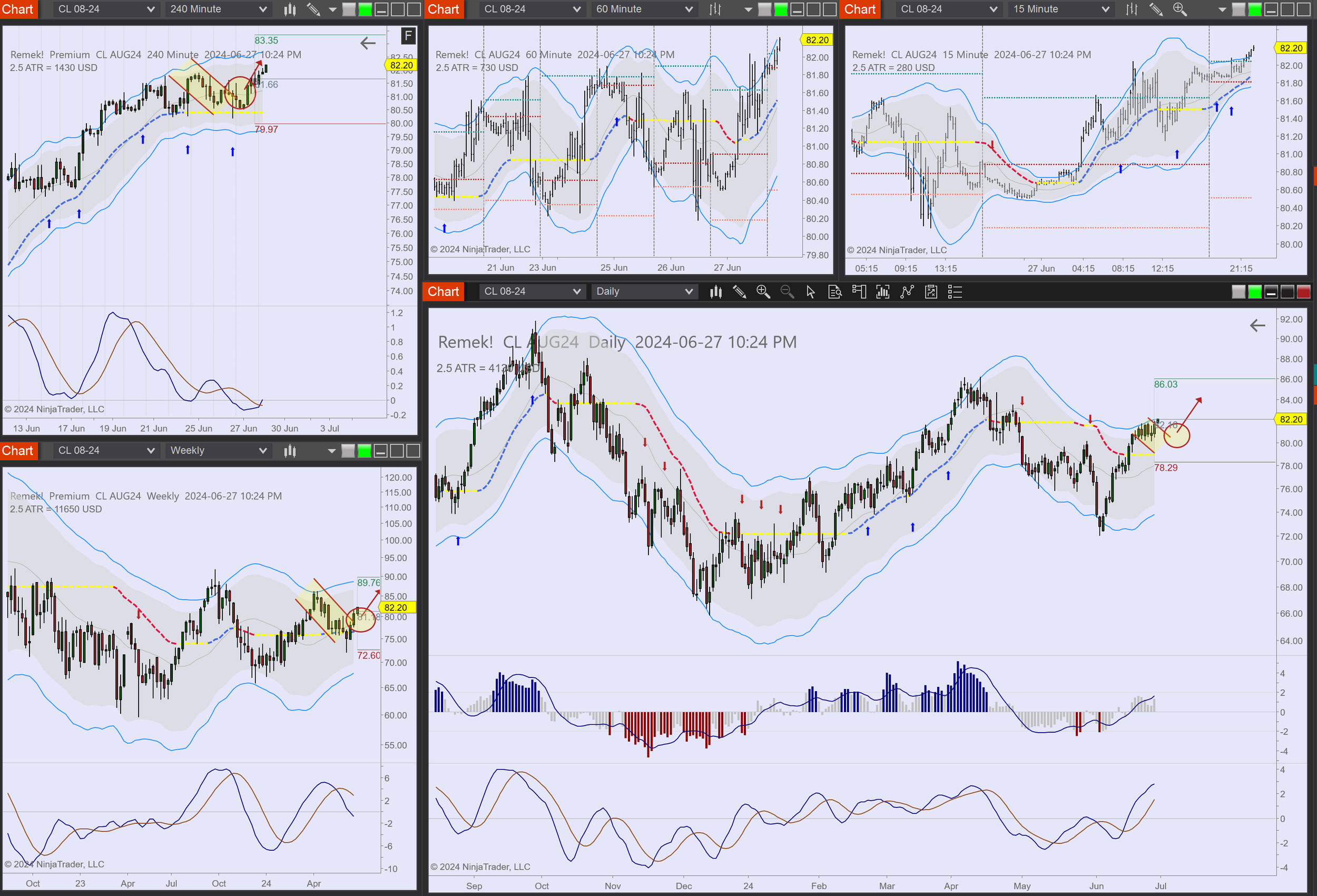Click the gray color swatch on 15 Minute toolbar
1317x896 pixels.
click(x=1238, y=9)
